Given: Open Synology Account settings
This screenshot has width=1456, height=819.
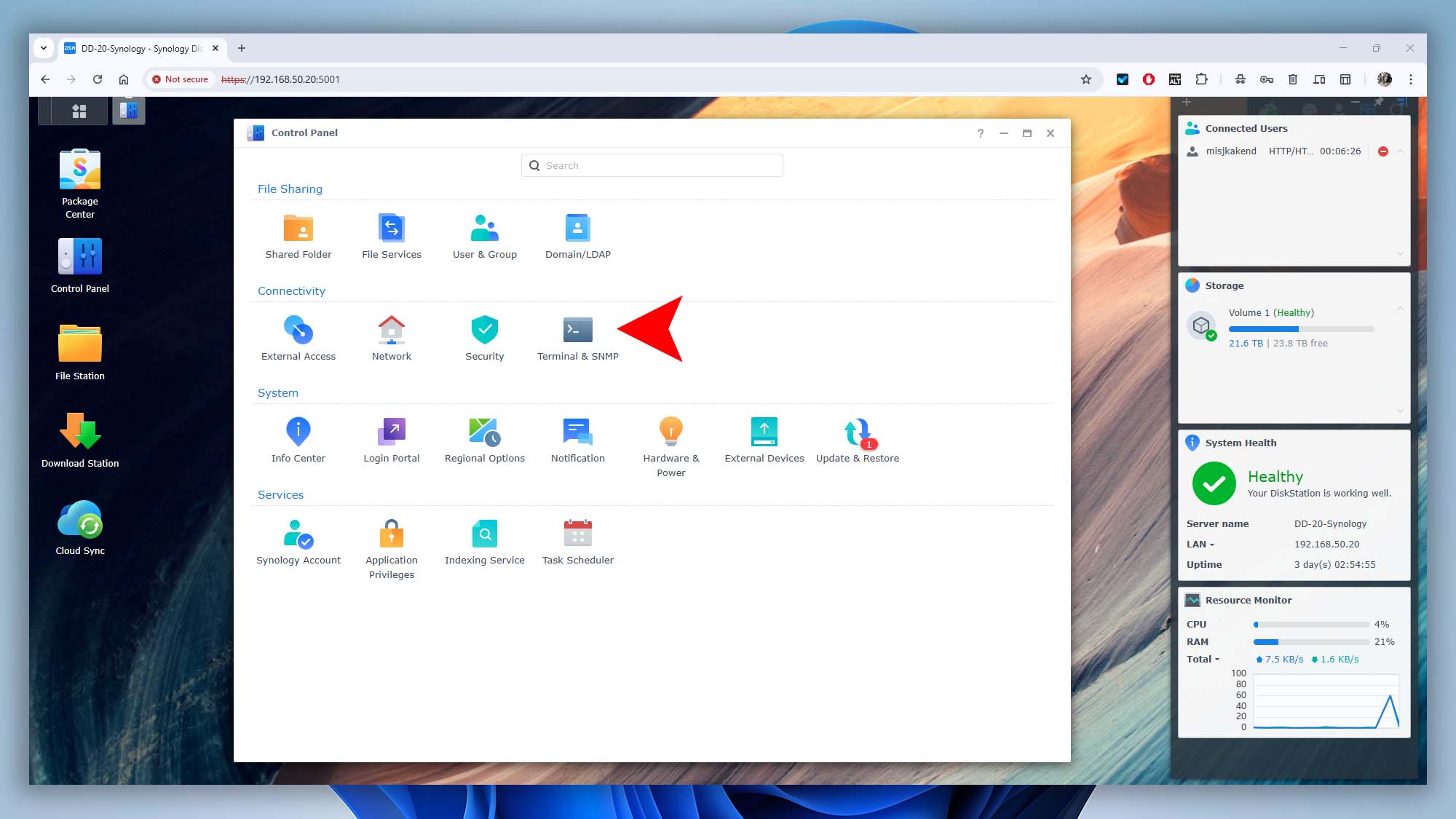Looking at the screenshot, I should 298,542.
